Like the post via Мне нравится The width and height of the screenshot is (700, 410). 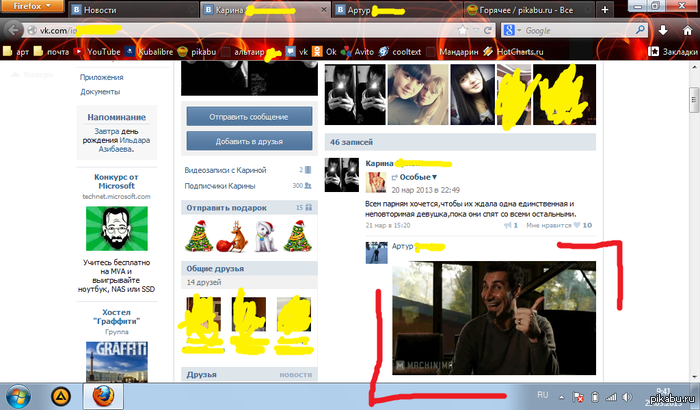point(558,225)
